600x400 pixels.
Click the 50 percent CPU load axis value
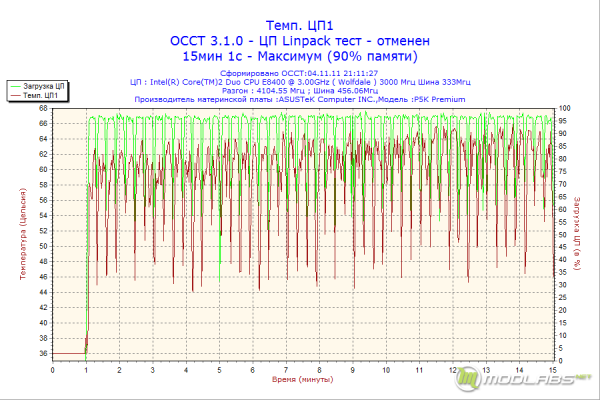pos(562,235)
